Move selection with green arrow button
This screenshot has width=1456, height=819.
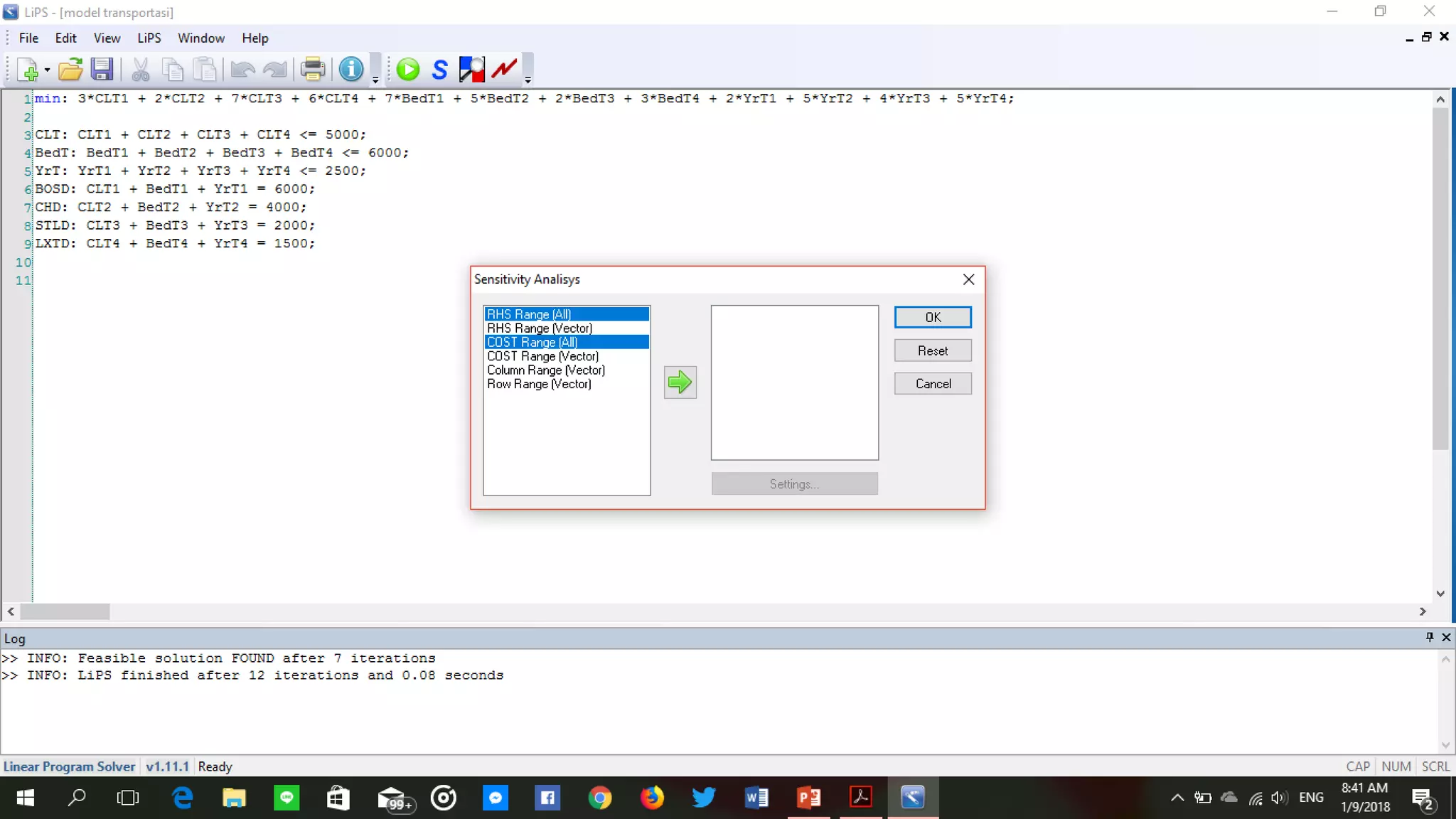point(680,382)
